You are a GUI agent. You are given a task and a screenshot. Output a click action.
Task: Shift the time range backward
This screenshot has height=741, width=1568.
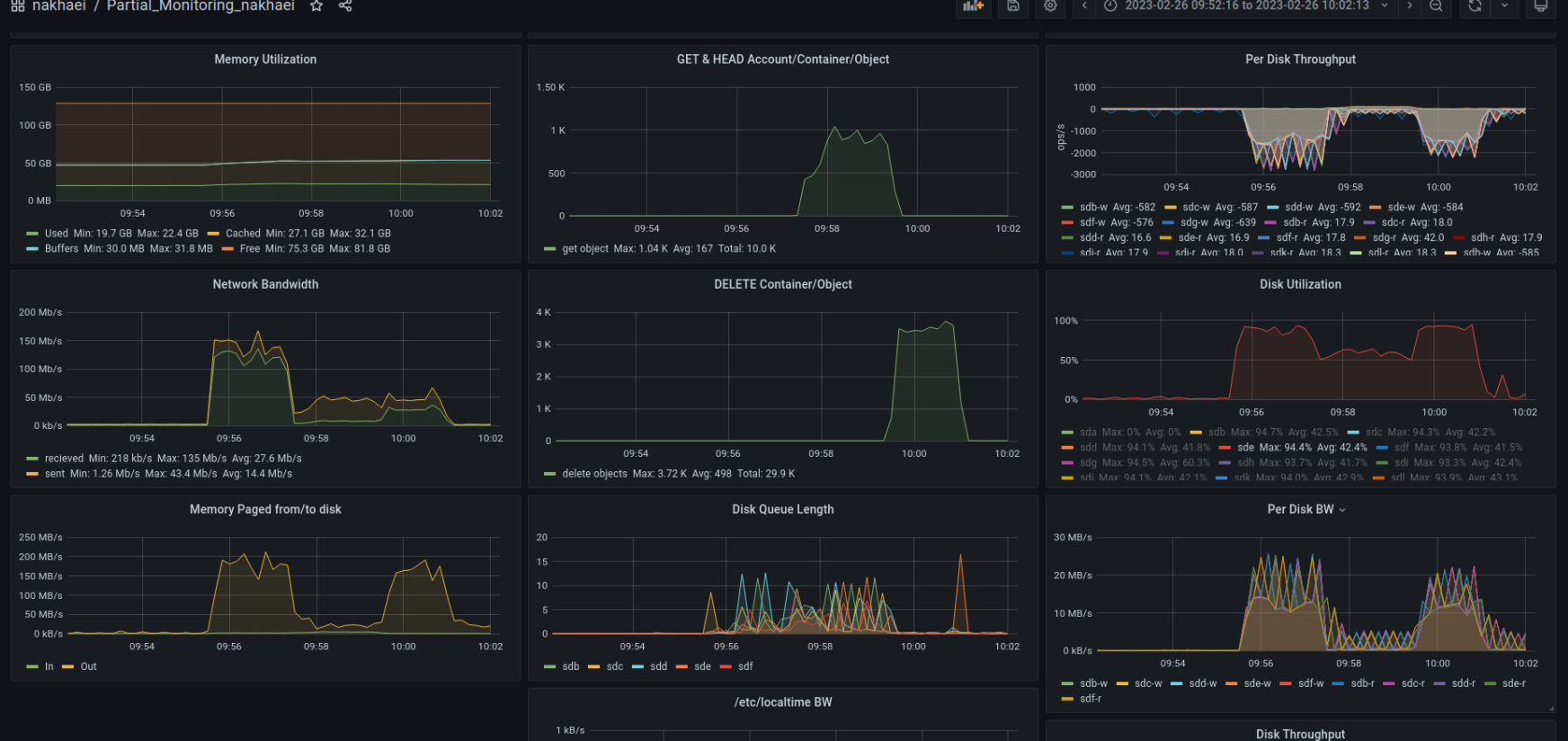[x=1084, y=6]
